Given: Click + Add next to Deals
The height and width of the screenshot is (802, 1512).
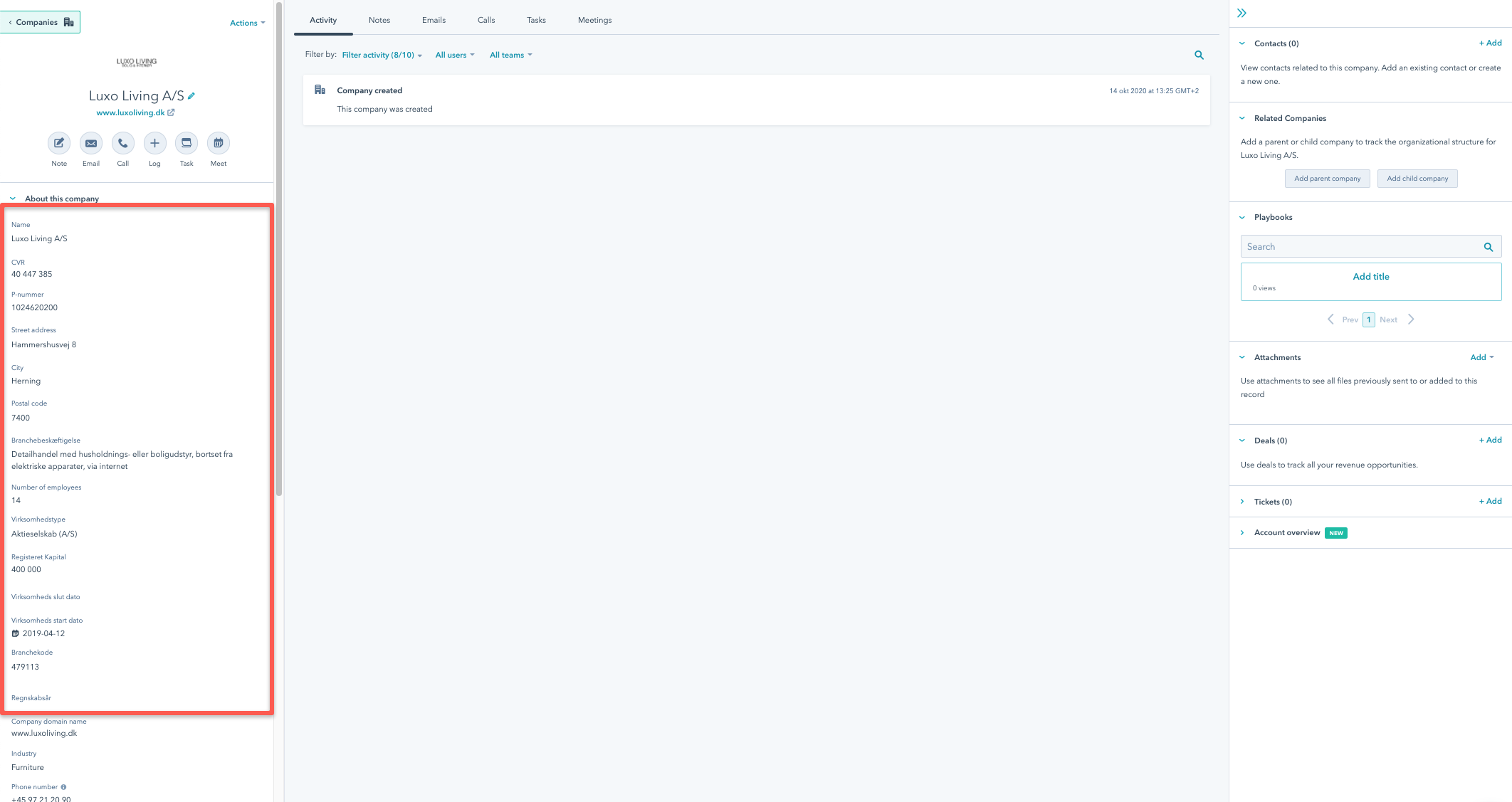Looking at the screenshot, I should (1490, 440).
